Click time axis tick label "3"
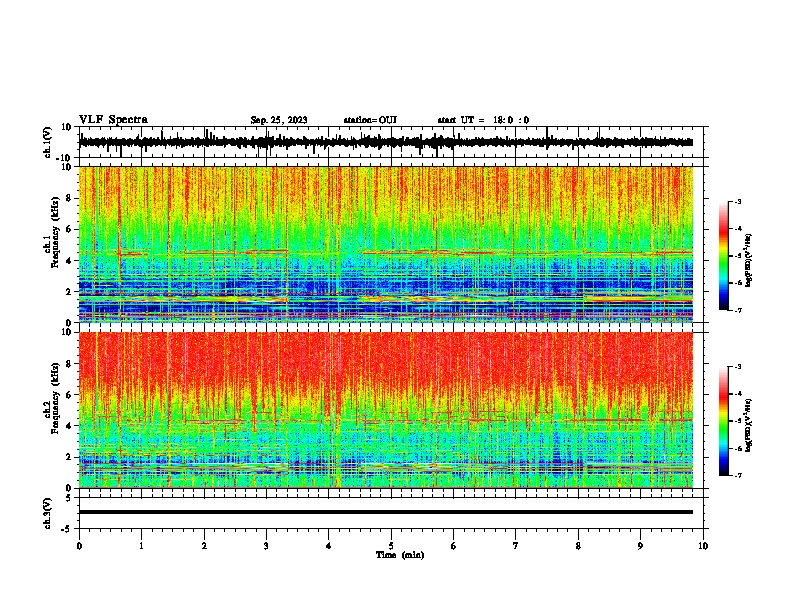Image resolution: width=792 pixels, height=612 pixels. 267,546
